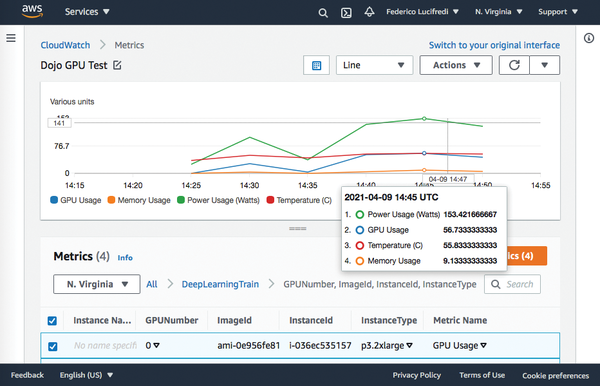Click the Metrics breadcrumb text
Screen dimensions: 600x386
coord(129,45)
